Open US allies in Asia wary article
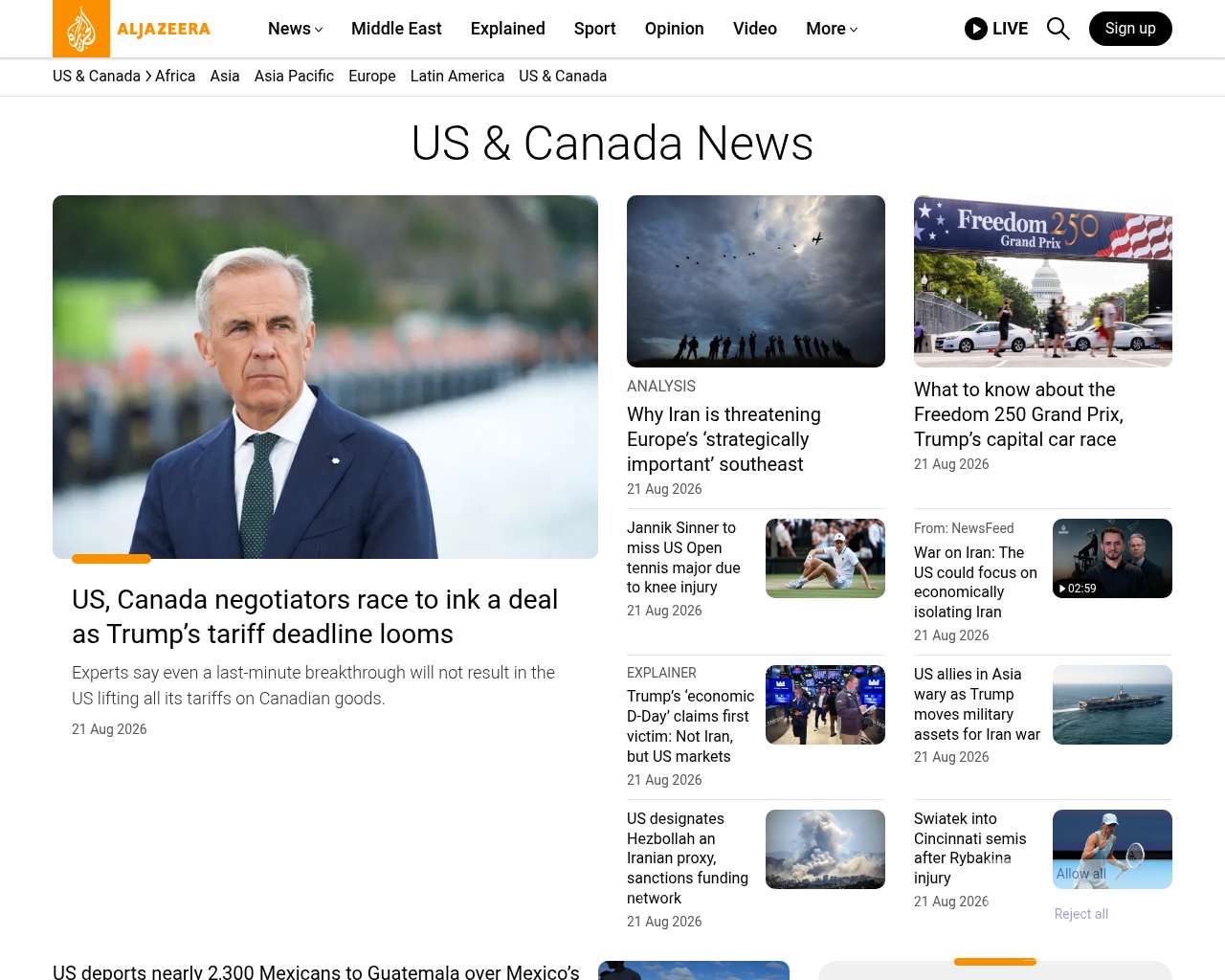This screenshot has width=1225, height=980. (x=977, y=704)
